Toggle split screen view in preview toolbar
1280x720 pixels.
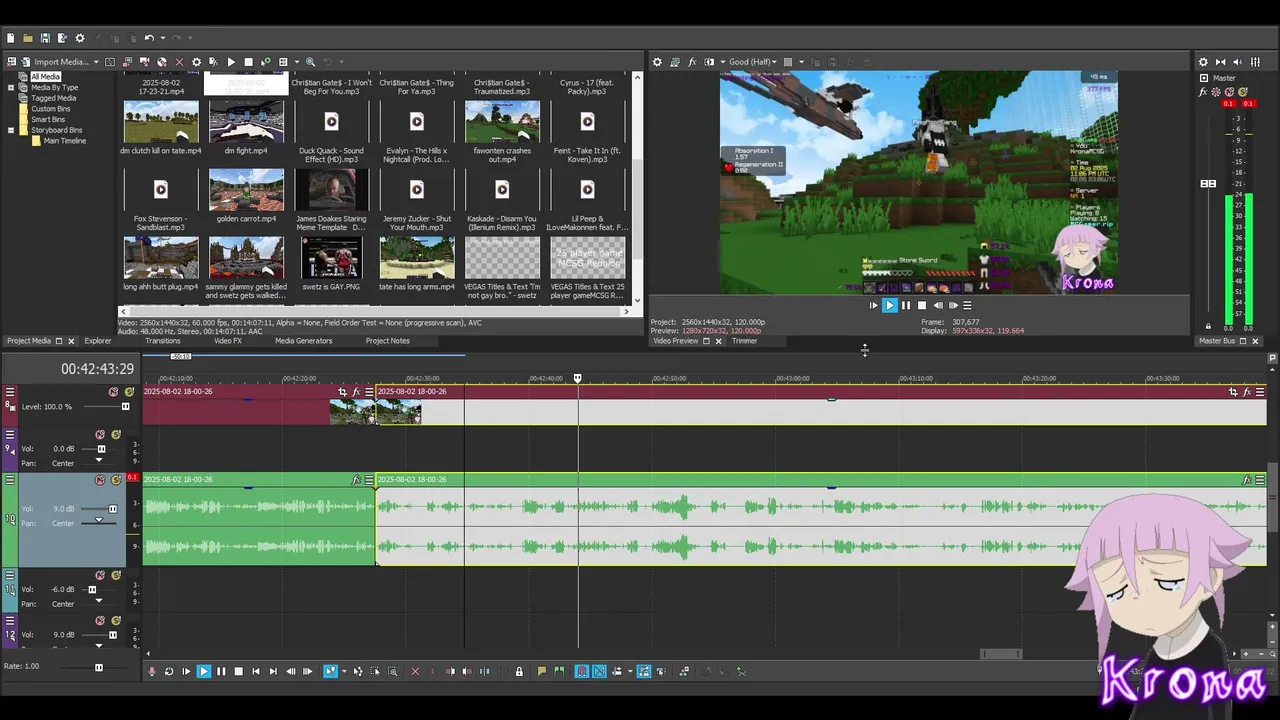pyautogui.click(x=710, y=62)
